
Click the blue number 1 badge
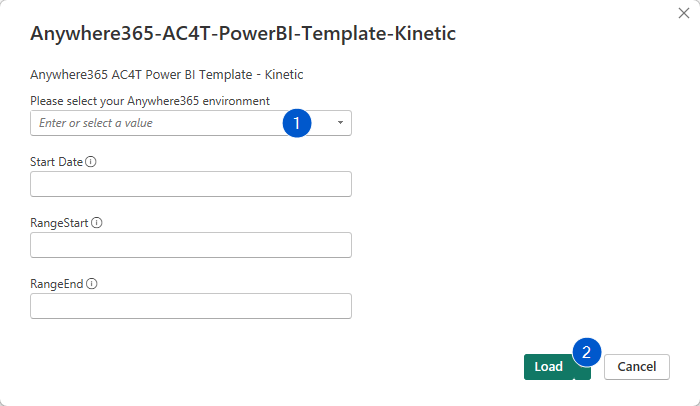click(x=297, y=123)
